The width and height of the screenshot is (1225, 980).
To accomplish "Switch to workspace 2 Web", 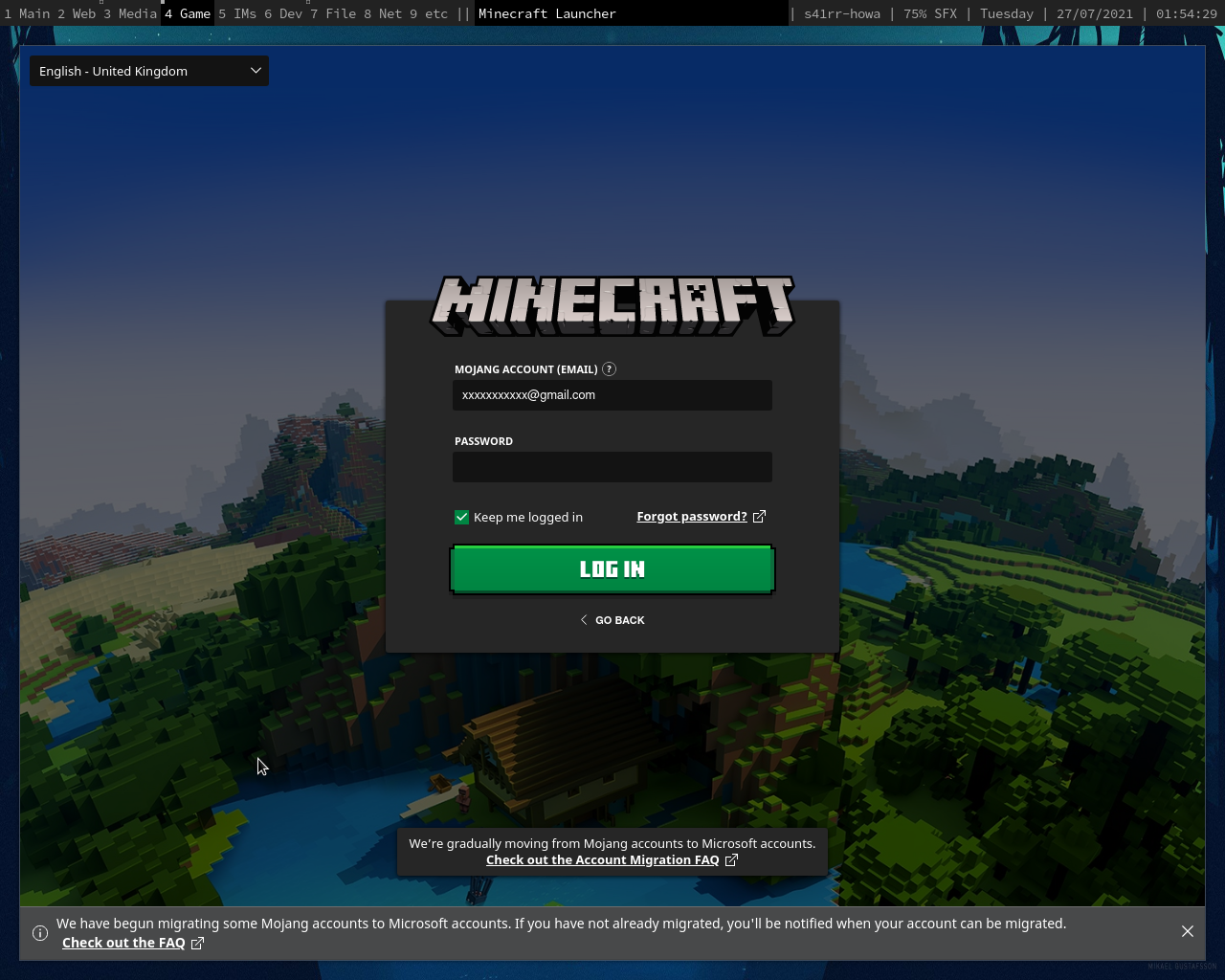I will [x=77, y=13].
